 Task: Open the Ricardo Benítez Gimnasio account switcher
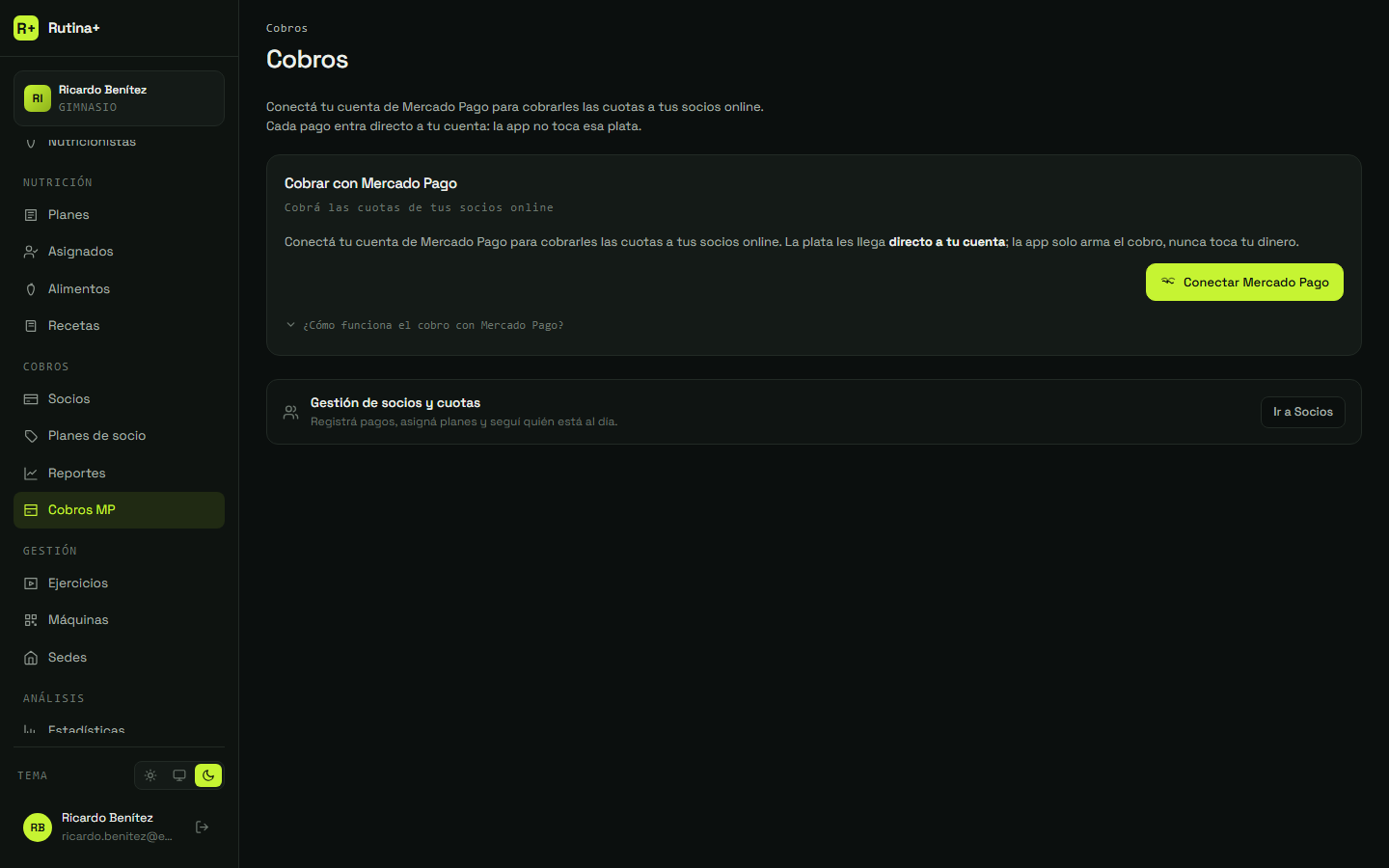[x=119, y=98]
